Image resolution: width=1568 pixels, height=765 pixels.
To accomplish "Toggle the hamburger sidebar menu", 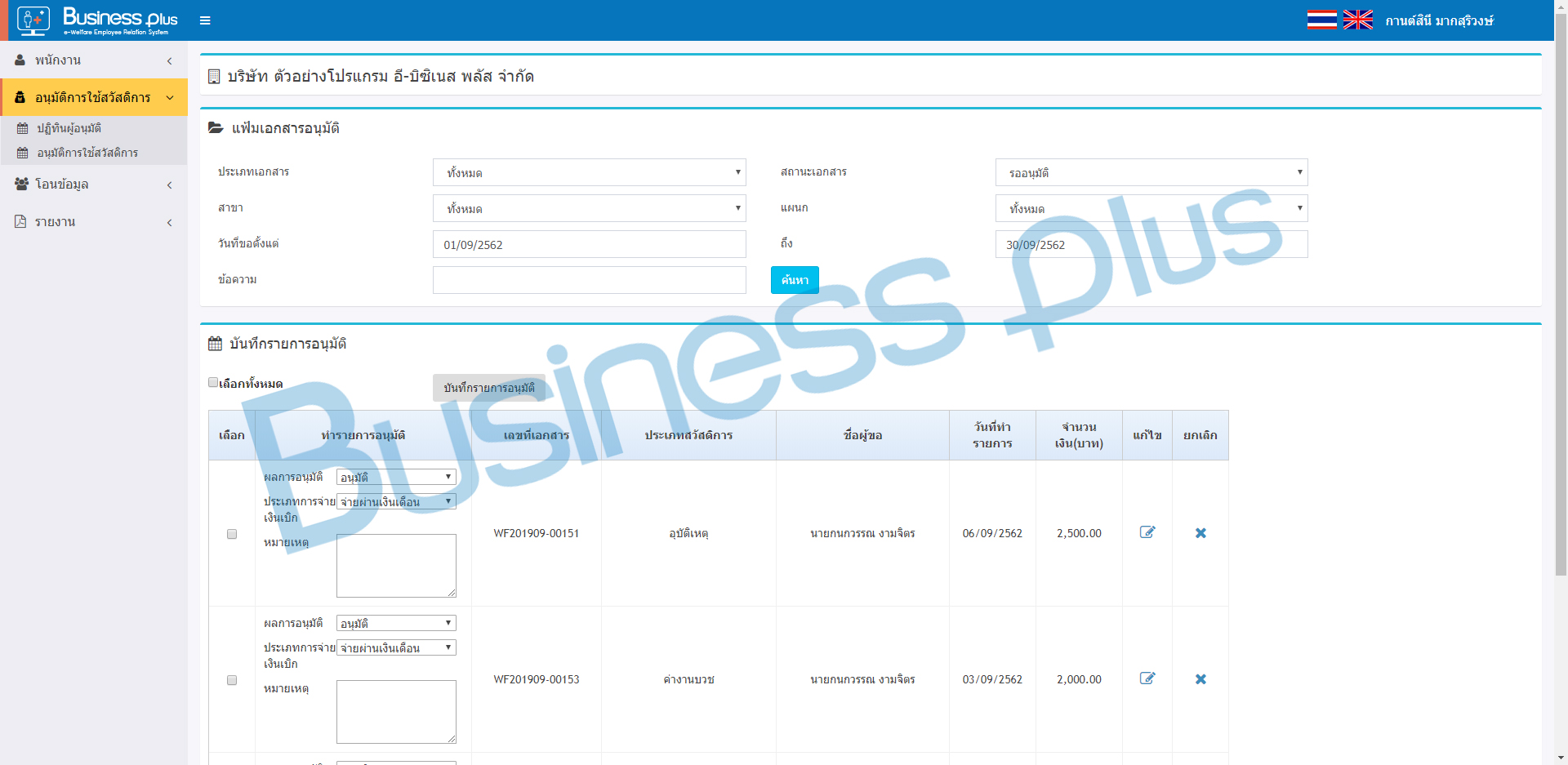I will point(205,20).
